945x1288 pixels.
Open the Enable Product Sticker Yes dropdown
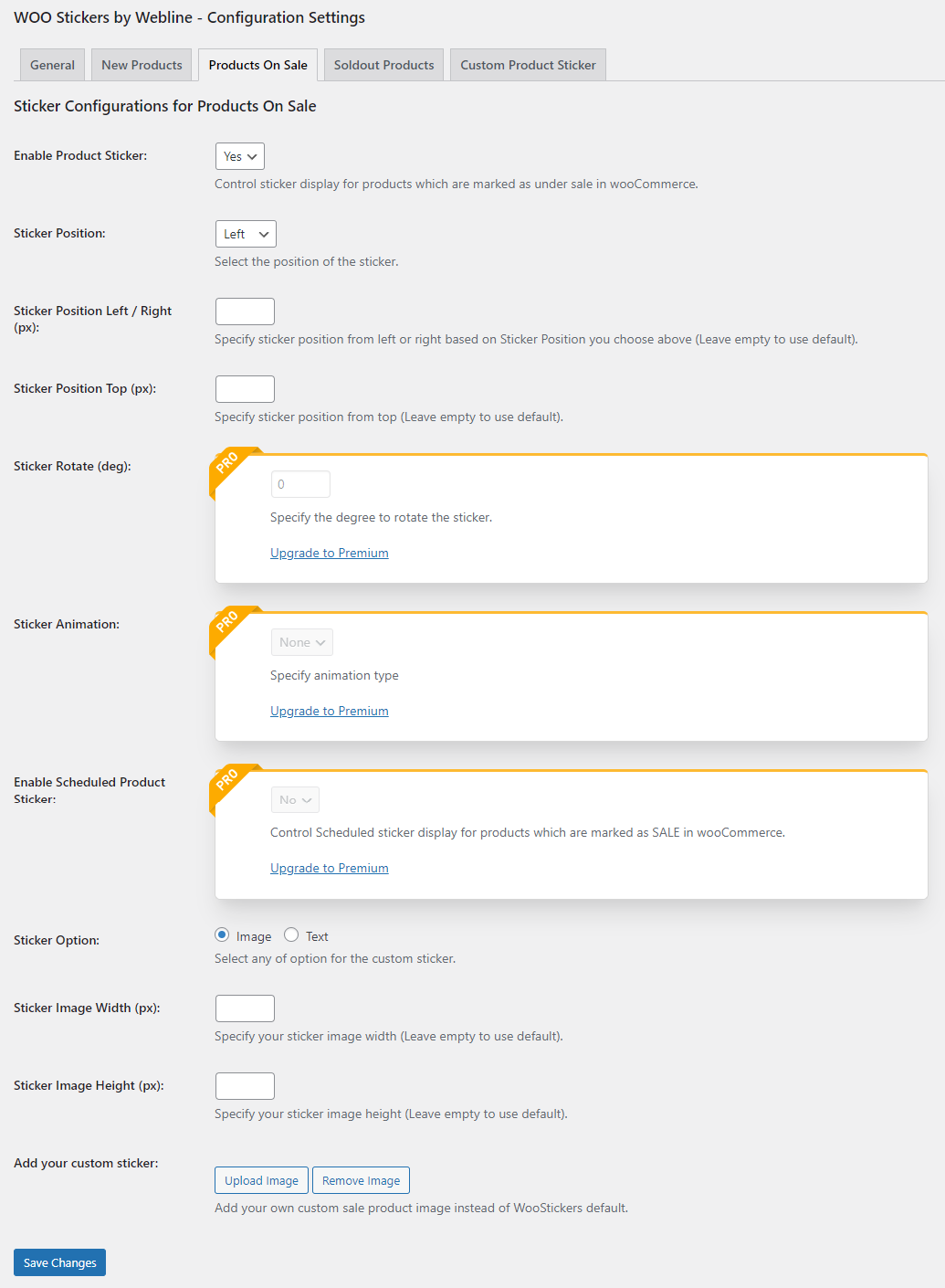click(x=240, y=156)
